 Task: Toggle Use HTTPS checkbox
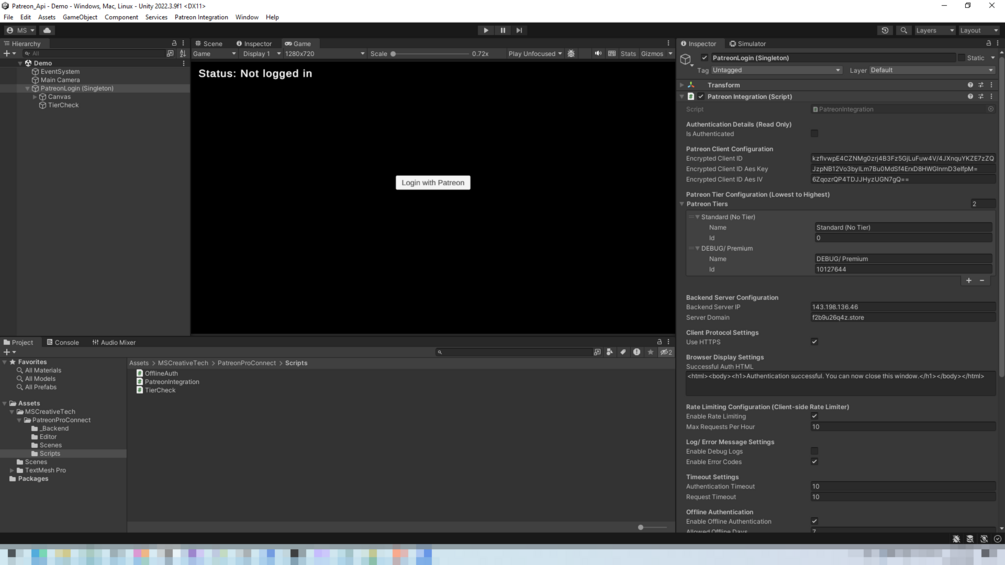pyautogui.click(x=814, y=342)
